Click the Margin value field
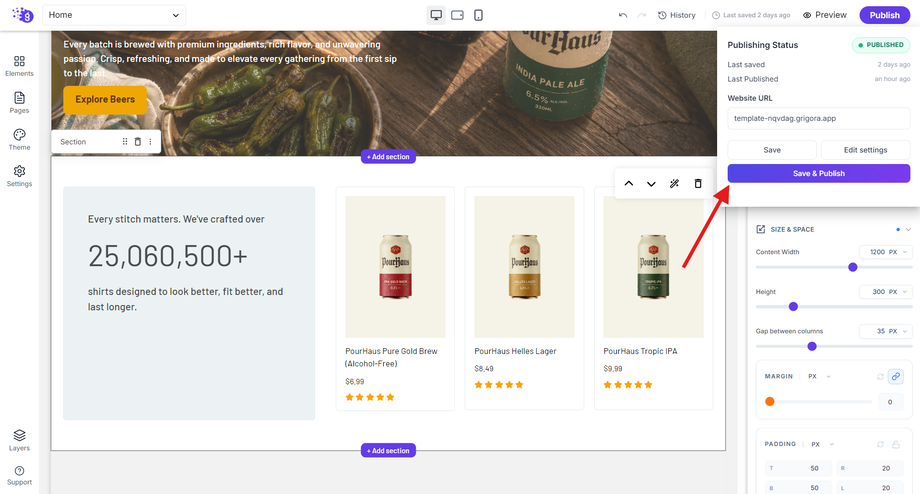This screenshot has width=920, height=494. tap(890, 402)
